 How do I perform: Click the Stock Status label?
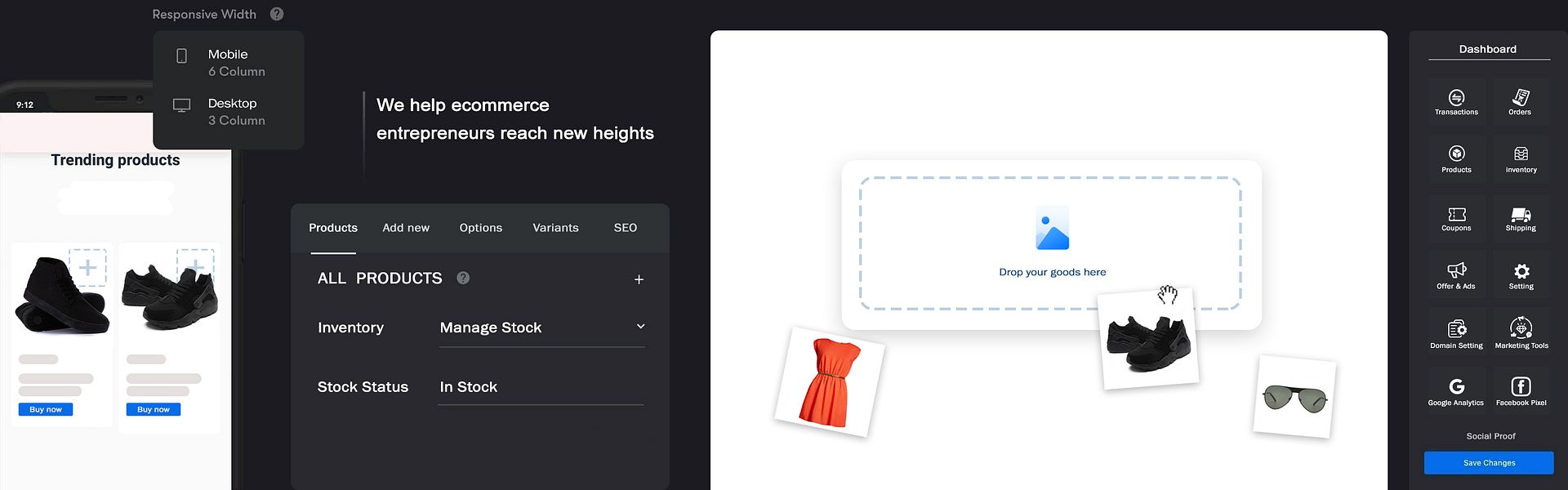pos(363,387)
